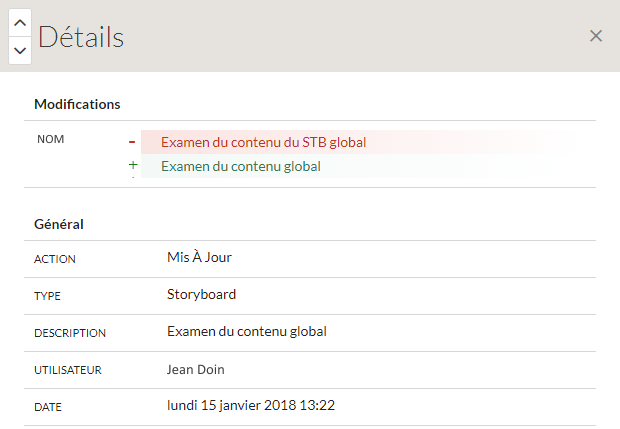Click the NOM field label

[x=51, y=139]
